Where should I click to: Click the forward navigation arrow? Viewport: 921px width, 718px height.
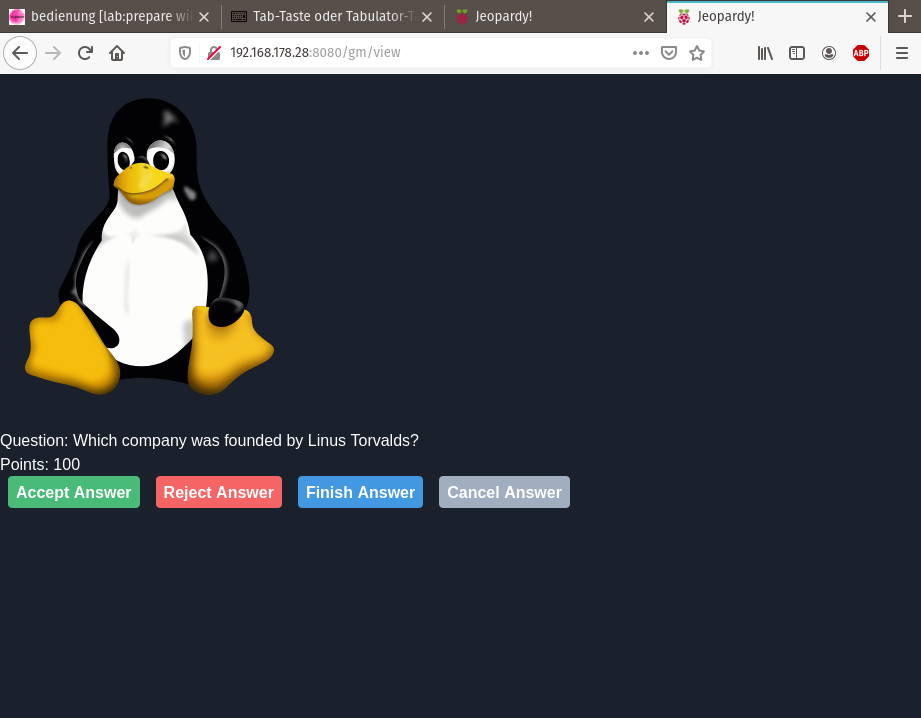pos(53,53)
